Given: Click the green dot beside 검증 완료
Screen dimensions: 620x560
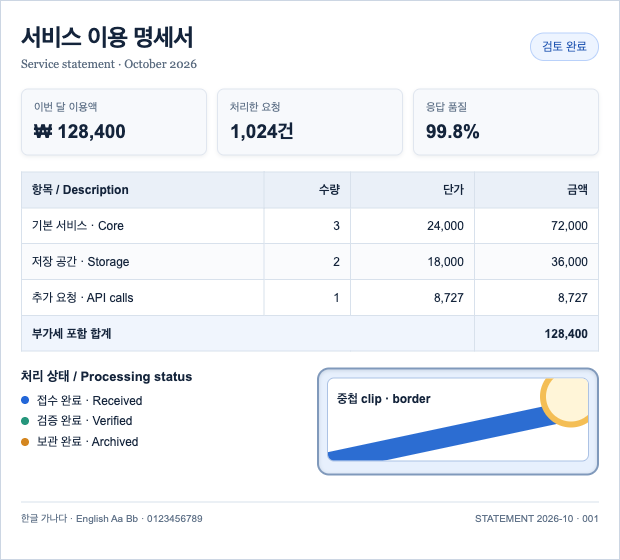Looking at the screenshot, I should (x=25, y=421).
